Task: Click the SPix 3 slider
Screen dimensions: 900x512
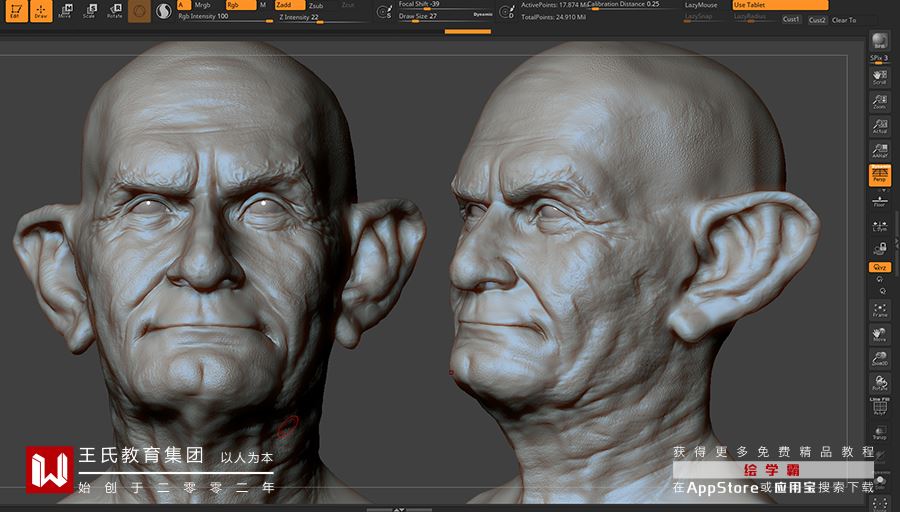Action: (x=879, y=59)
